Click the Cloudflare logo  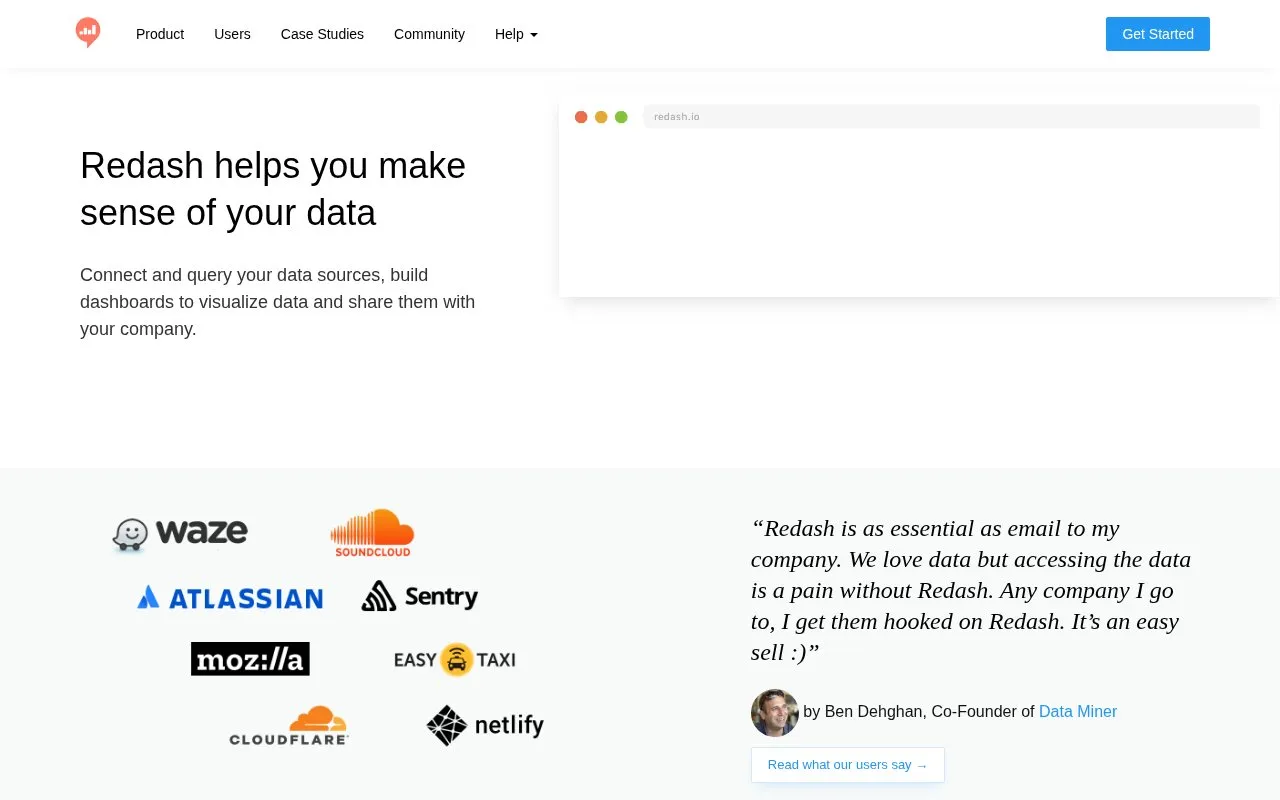[289, 726]
